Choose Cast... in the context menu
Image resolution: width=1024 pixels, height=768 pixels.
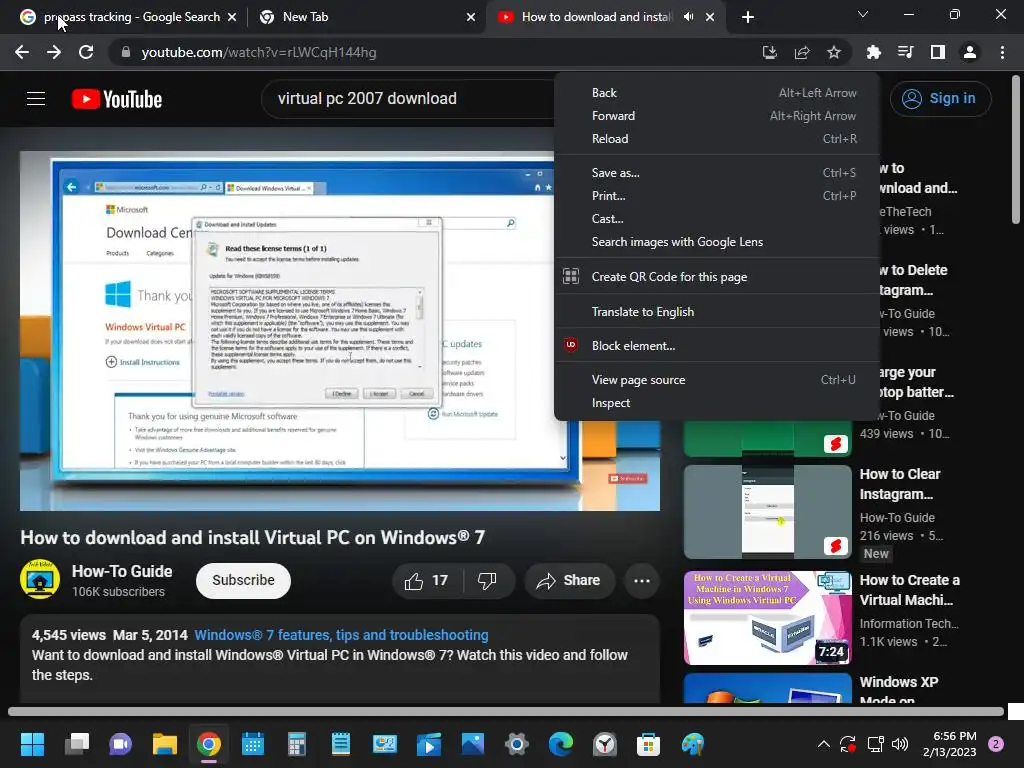click(716, 219)
